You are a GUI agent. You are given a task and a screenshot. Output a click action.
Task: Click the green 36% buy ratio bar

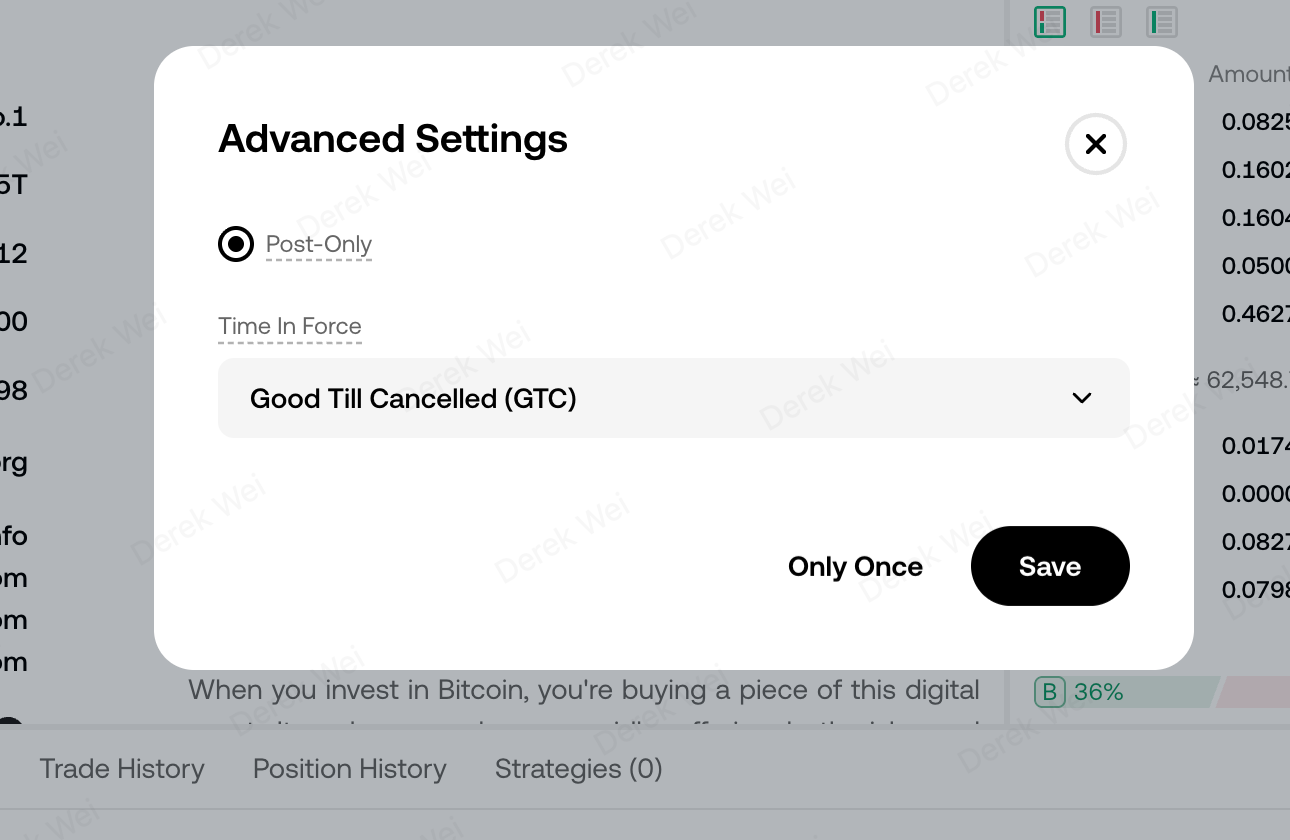click(x=1127, y=692)
